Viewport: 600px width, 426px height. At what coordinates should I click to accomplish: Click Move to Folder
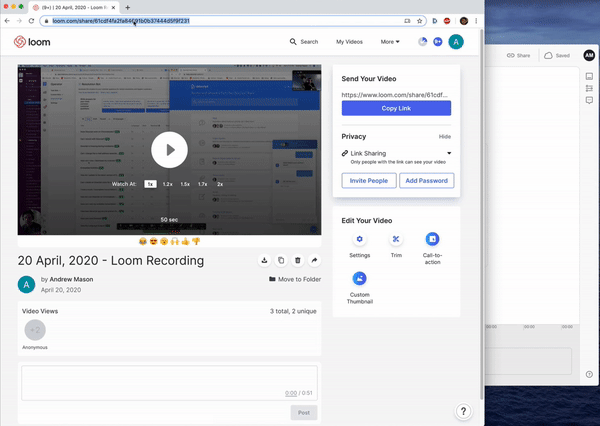[x=295, y=279]
